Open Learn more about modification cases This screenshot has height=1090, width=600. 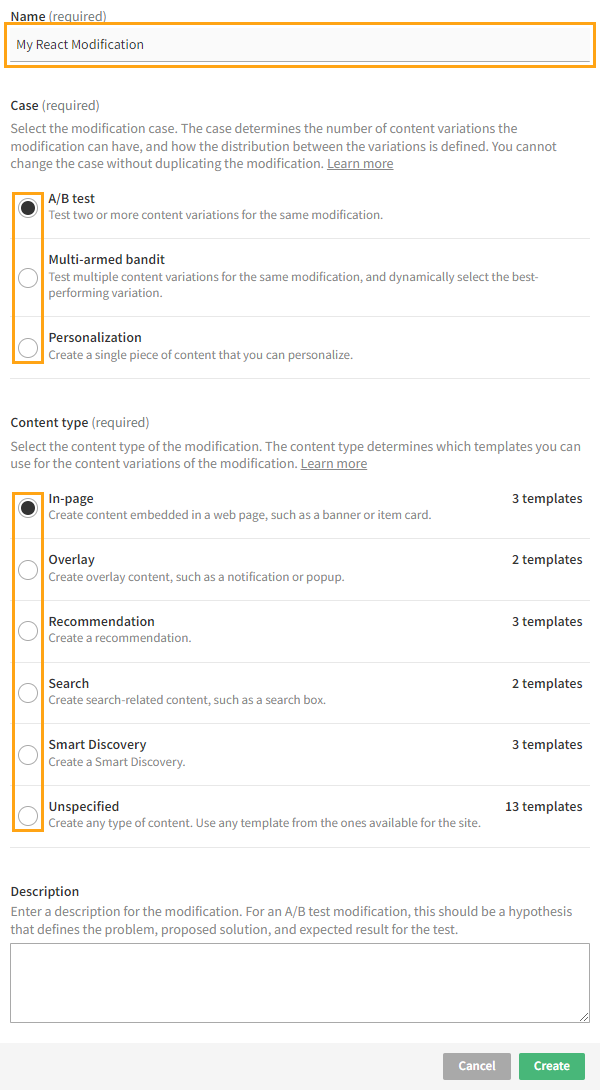(359, 163)
